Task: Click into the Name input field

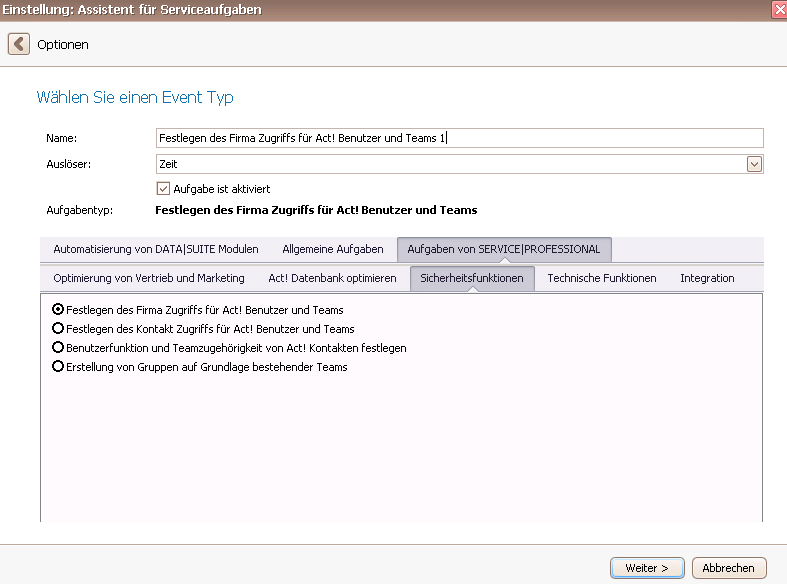Action: (x=459, y=138)
